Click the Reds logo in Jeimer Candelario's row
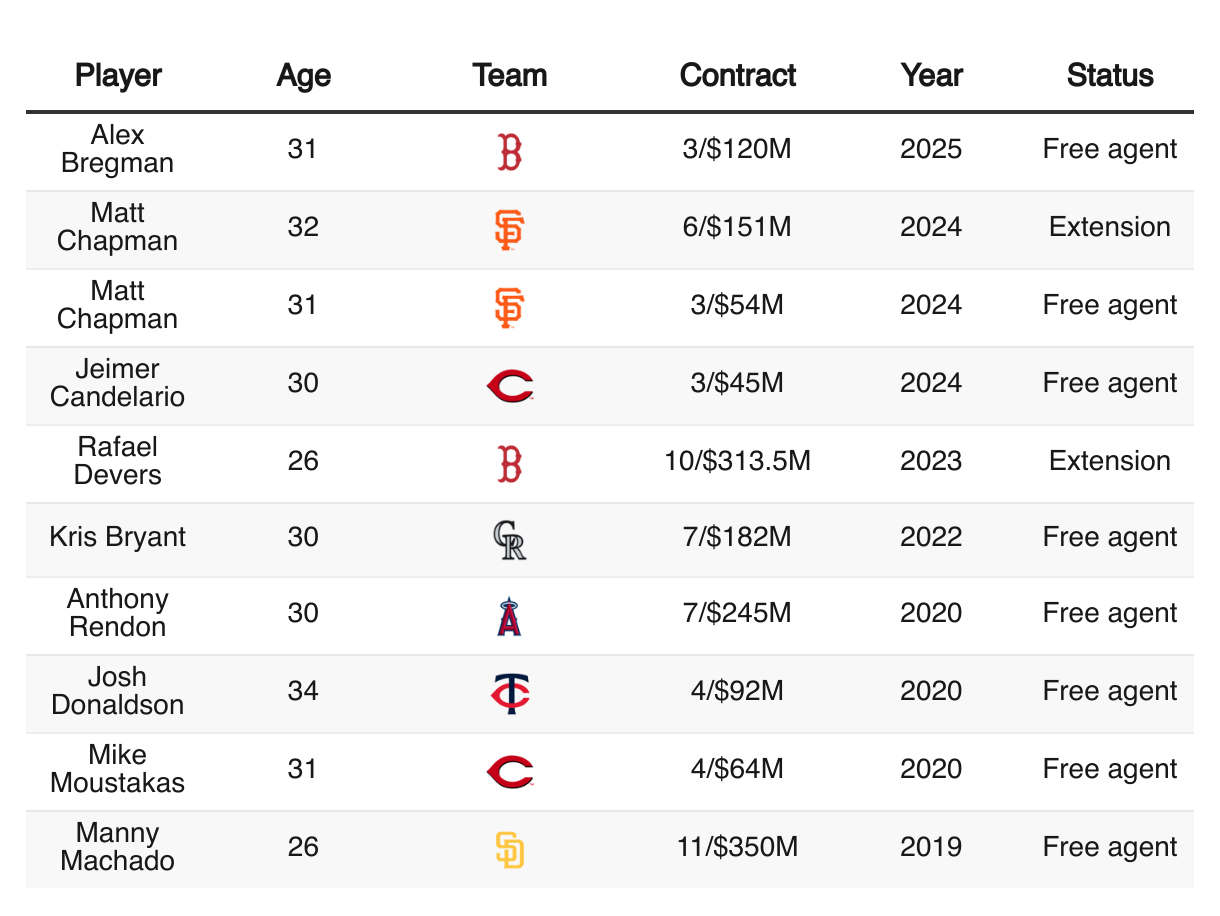 pos(510,384)
